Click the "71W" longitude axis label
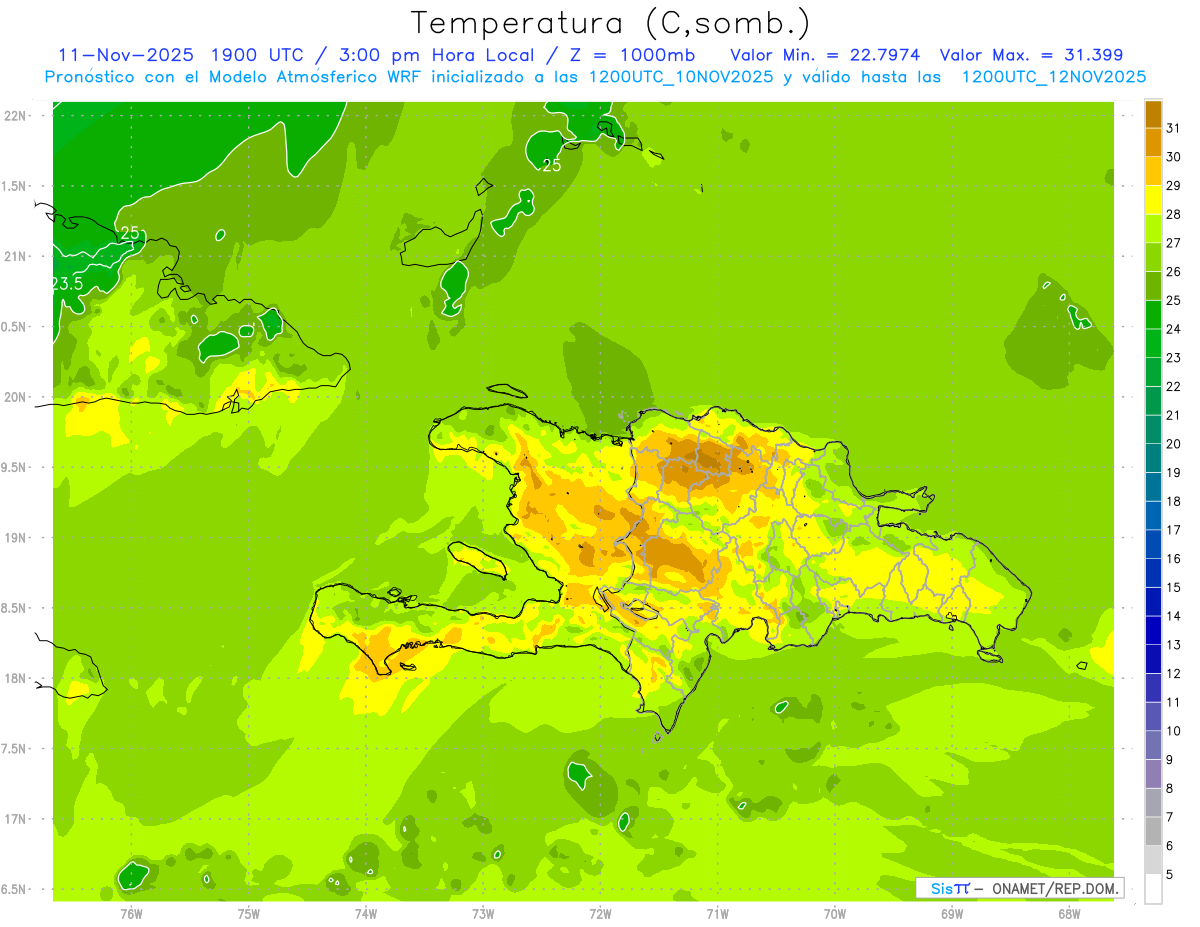This screenshot has height=927, width=1200. [717, 914]
